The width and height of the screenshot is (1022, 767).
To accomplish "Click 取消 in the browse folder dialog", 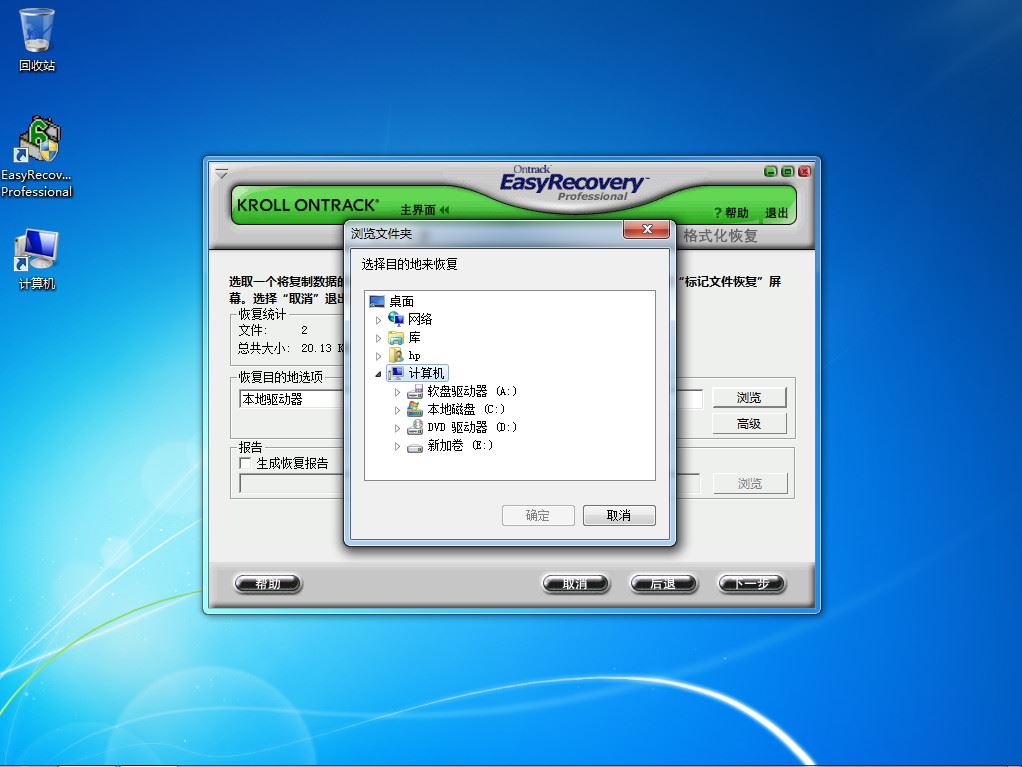I will [x=619, y=515].
